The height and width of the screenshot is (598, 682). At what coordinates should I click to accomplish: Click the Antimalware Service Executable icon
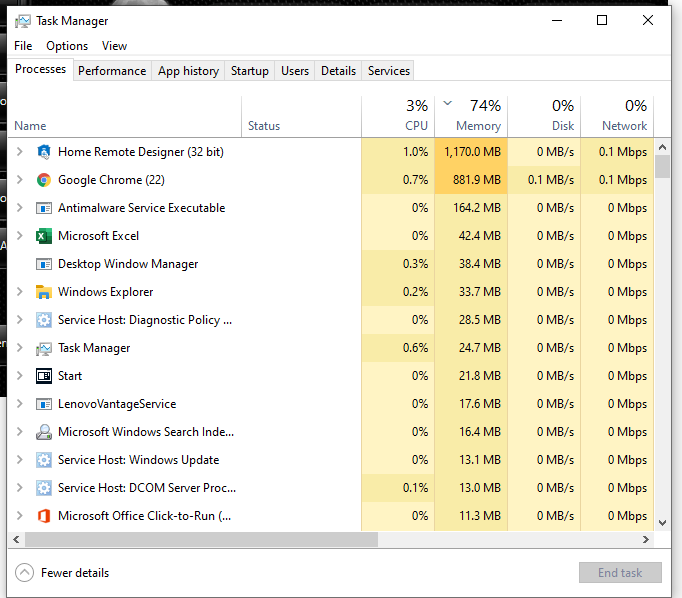pos(43,208)
